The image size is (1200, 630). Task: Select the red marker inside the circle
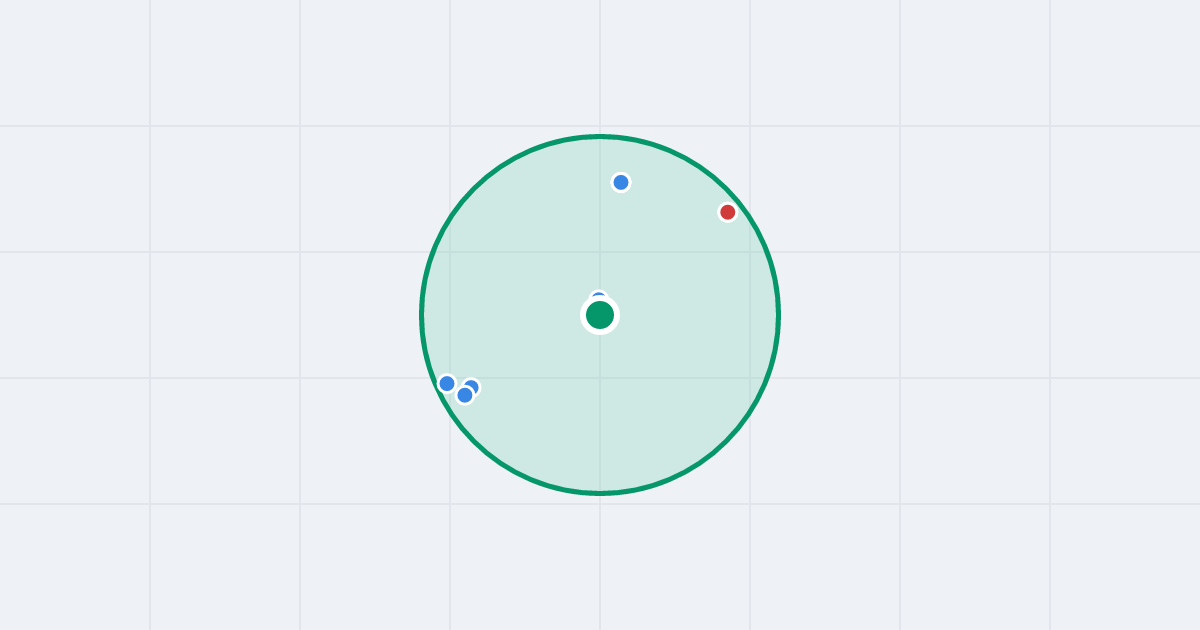(728, 212)
